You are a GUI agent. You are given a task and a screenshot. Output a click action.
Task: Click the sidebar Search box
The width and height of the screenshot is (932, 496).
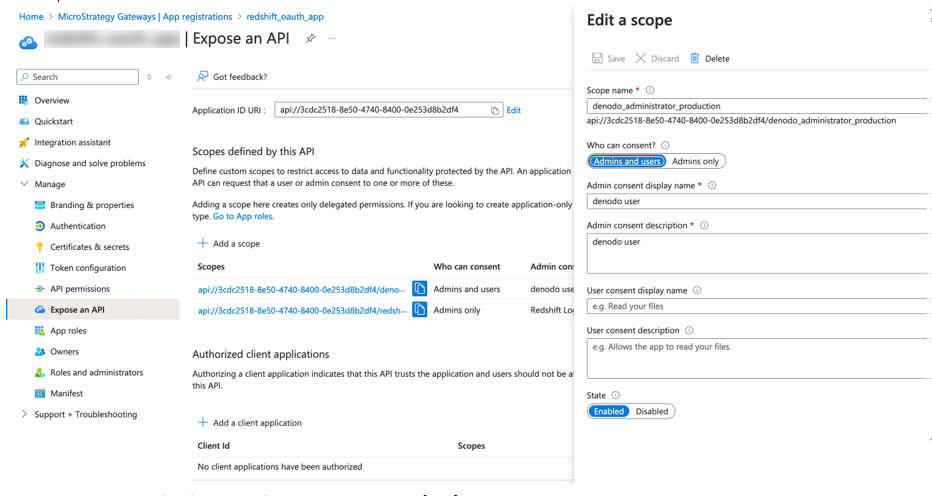80,77
